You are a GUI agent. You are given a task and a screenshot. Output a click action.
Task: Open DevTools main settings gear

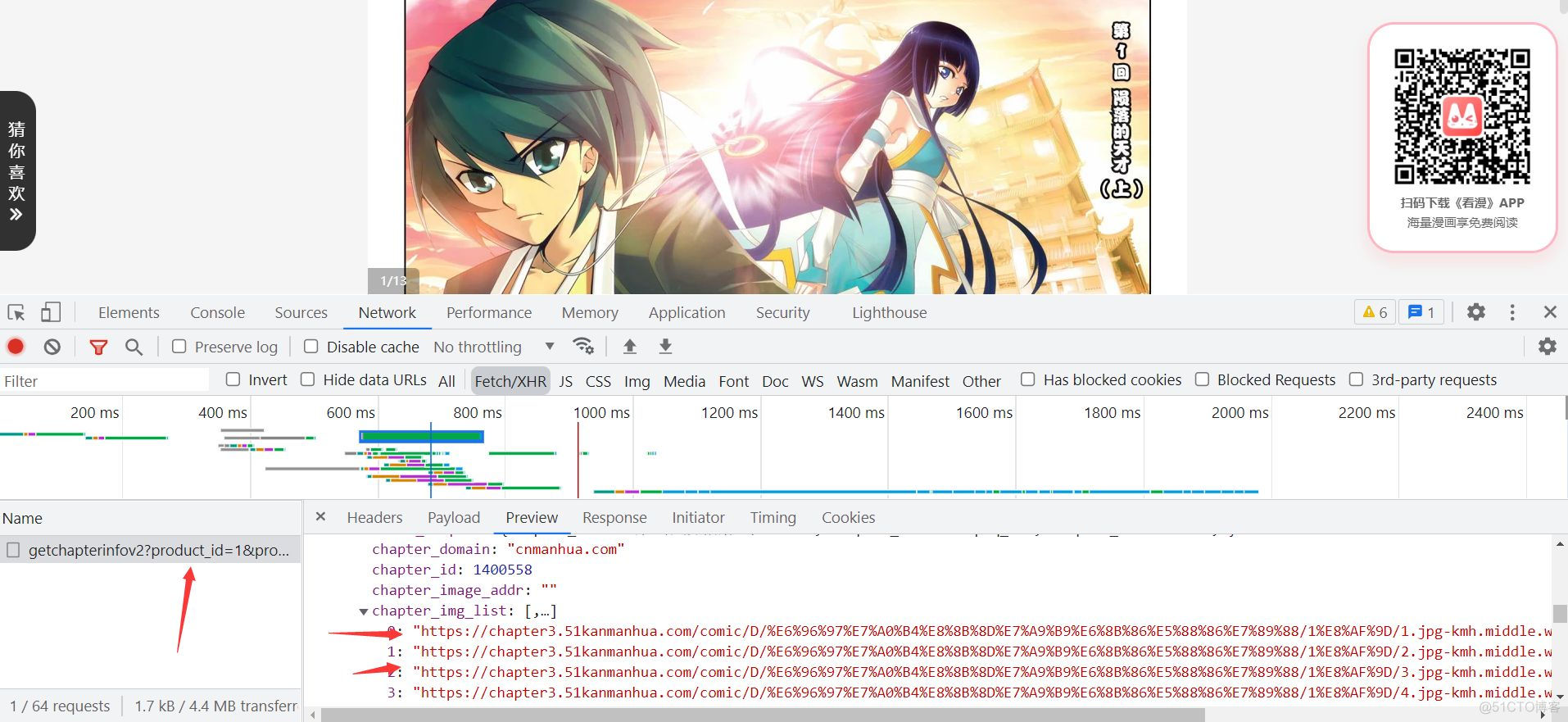pyautogui.click(x=1476, y=312)
